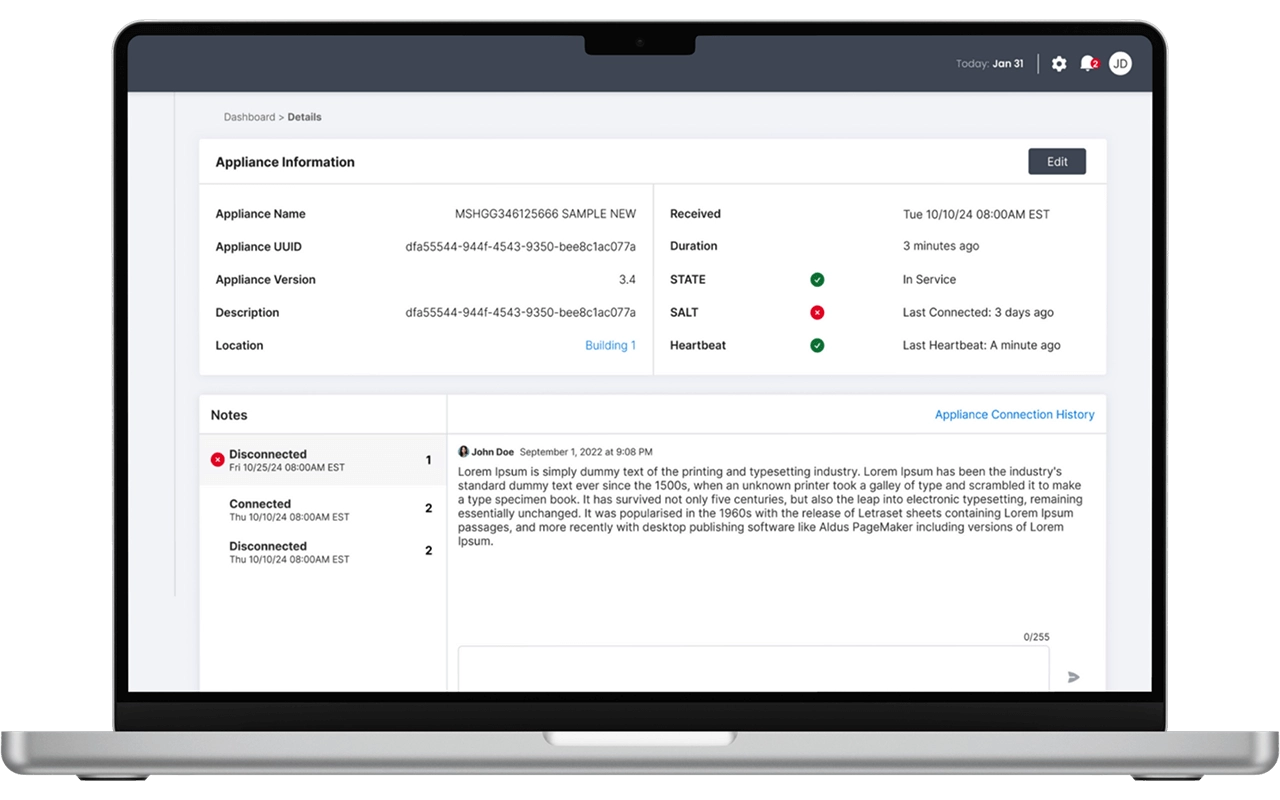The width and height of the screenshot is (1280, 800).
Task: Go to Dashboard in the breadcrumb
Action: [249, 117]
